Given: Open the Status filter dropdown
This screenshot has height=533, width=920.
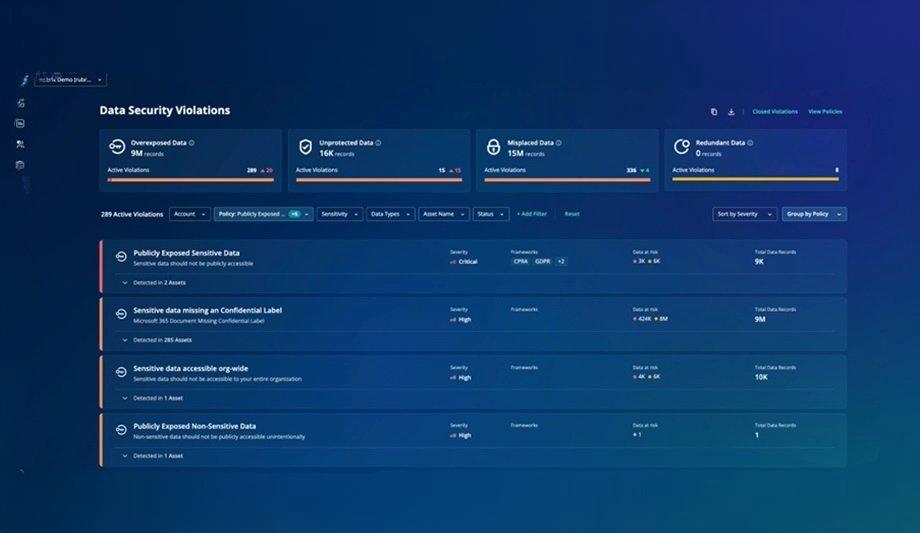Looking at the screenshot, I should click(491, 214).
